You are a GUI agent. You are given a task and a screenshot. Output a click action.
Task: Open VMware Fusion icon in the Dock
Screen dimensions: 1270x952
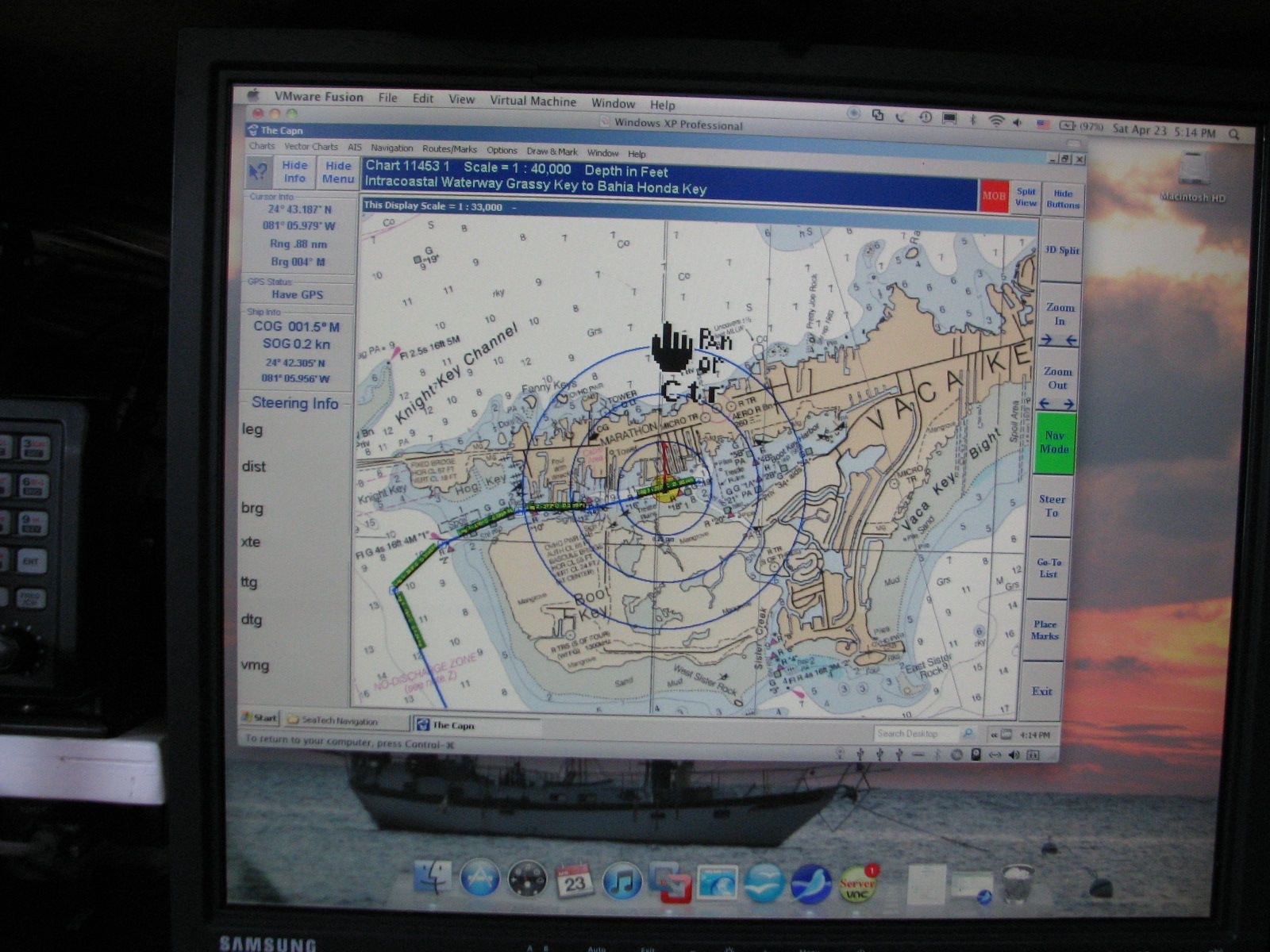[x=670, y=882]
